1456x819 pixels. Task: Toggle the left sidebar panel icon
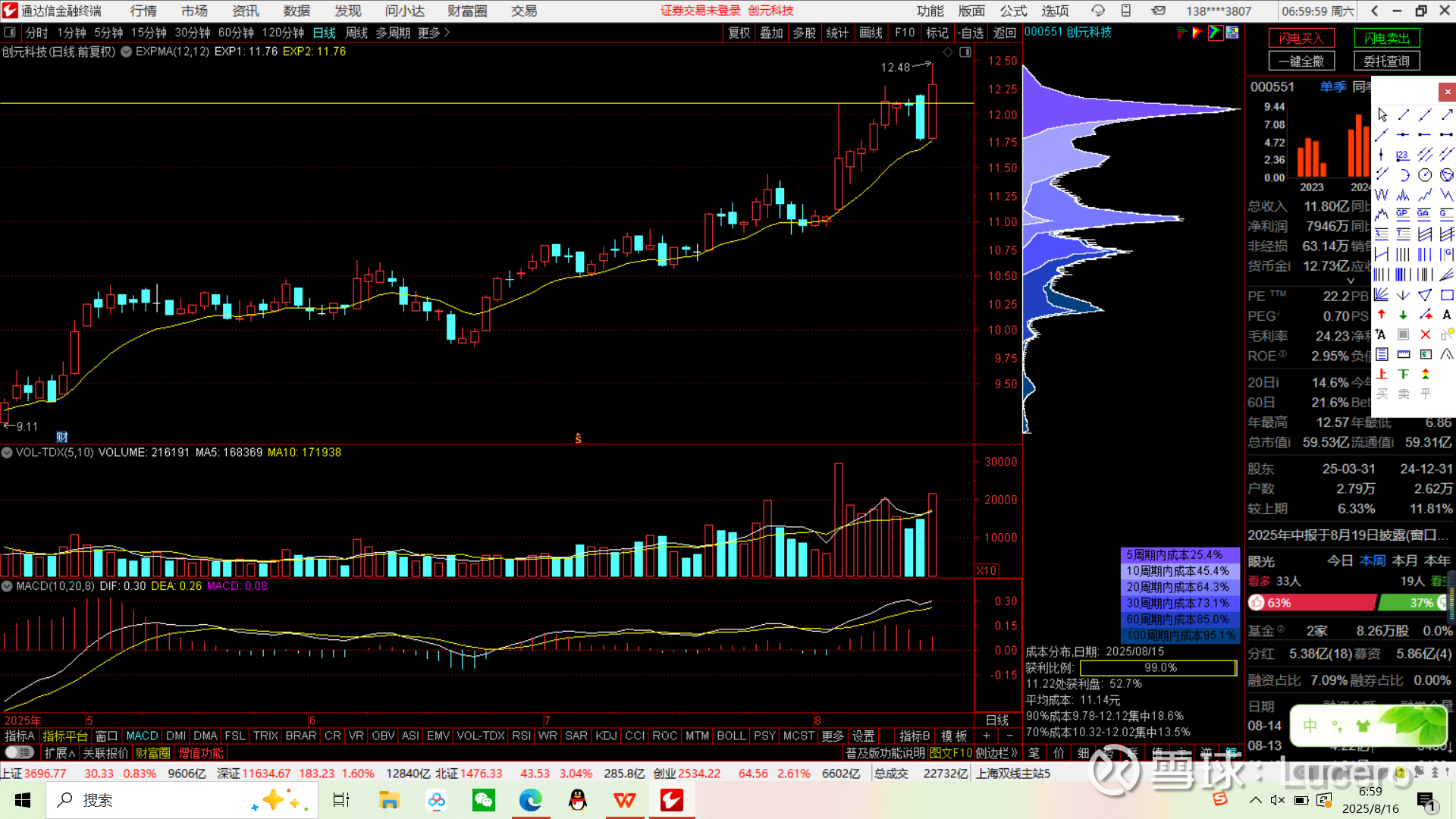[10, 33]
